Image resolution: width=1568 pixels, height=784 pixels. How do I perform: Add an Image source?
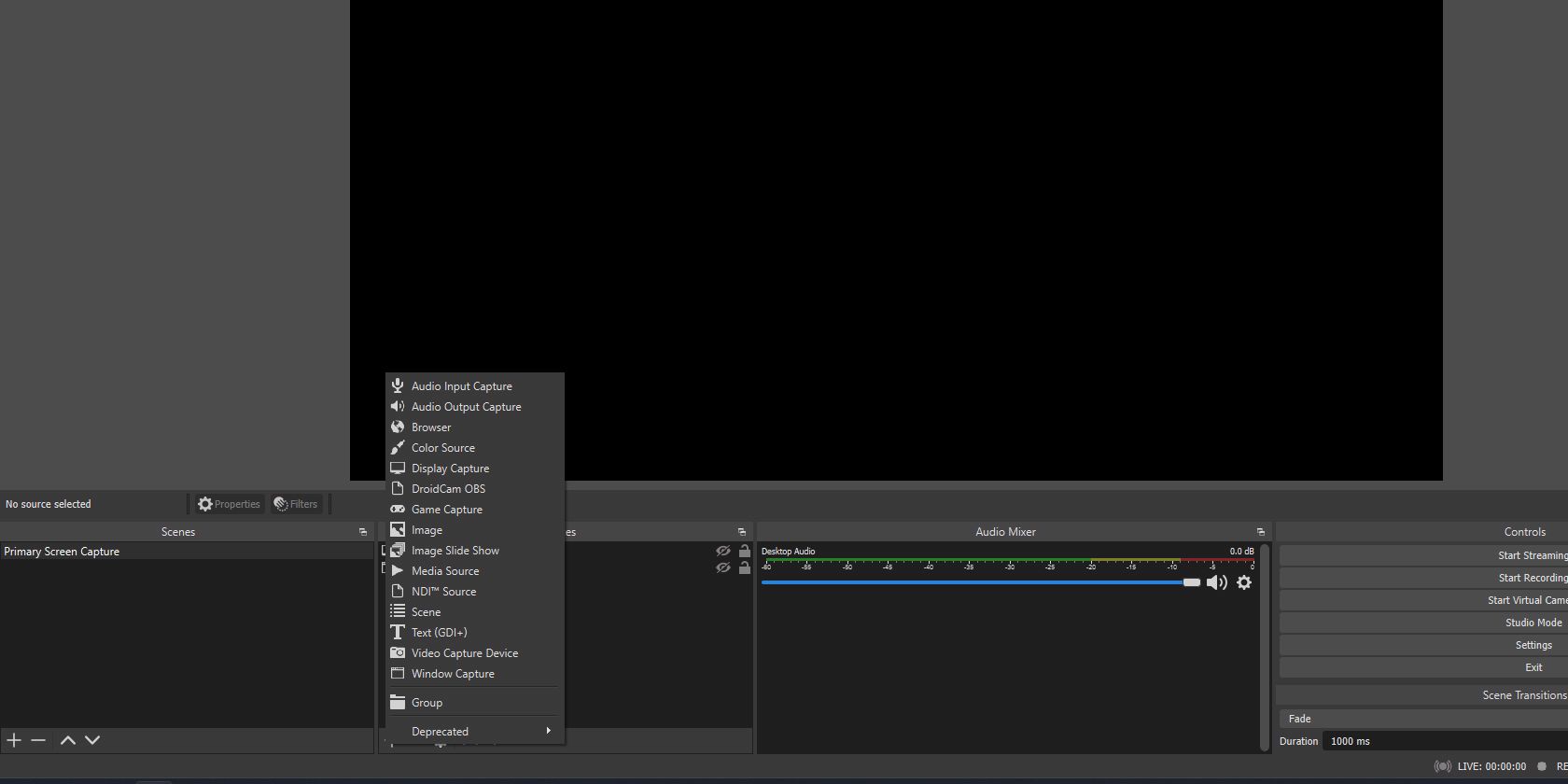coord(475,530)
